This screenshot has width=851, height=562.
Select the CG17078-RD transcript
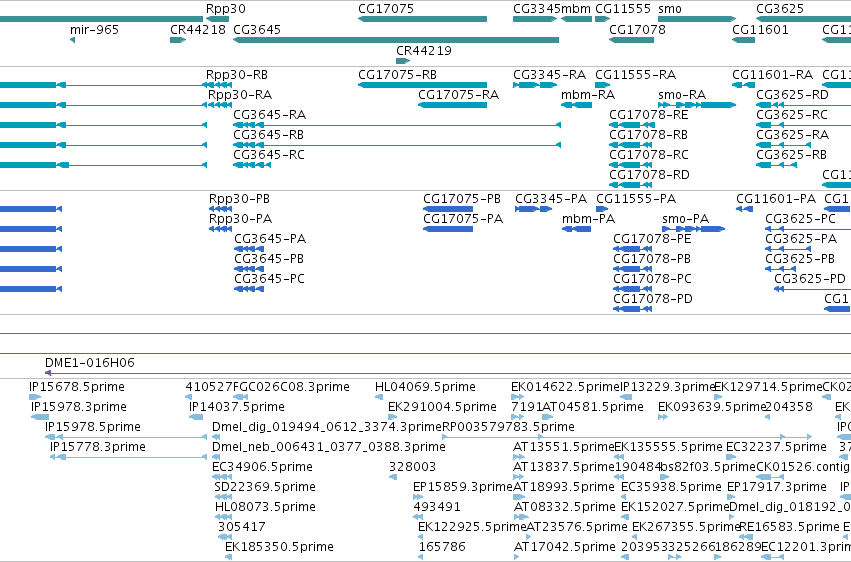coord(631,185)
